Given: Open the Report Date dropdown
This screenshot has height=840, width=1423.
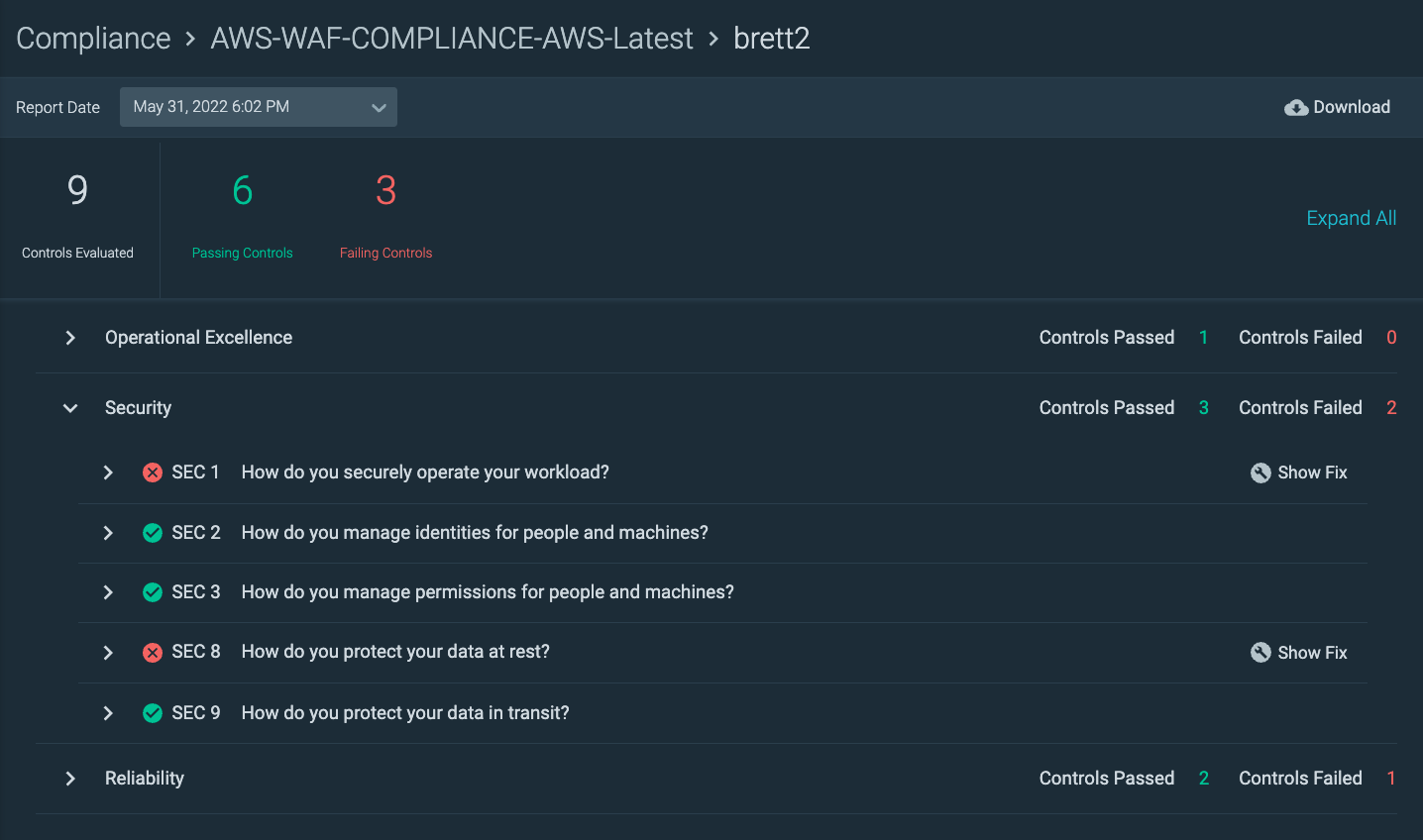Looking at the screenshot, I should click(x=258, y=107).
